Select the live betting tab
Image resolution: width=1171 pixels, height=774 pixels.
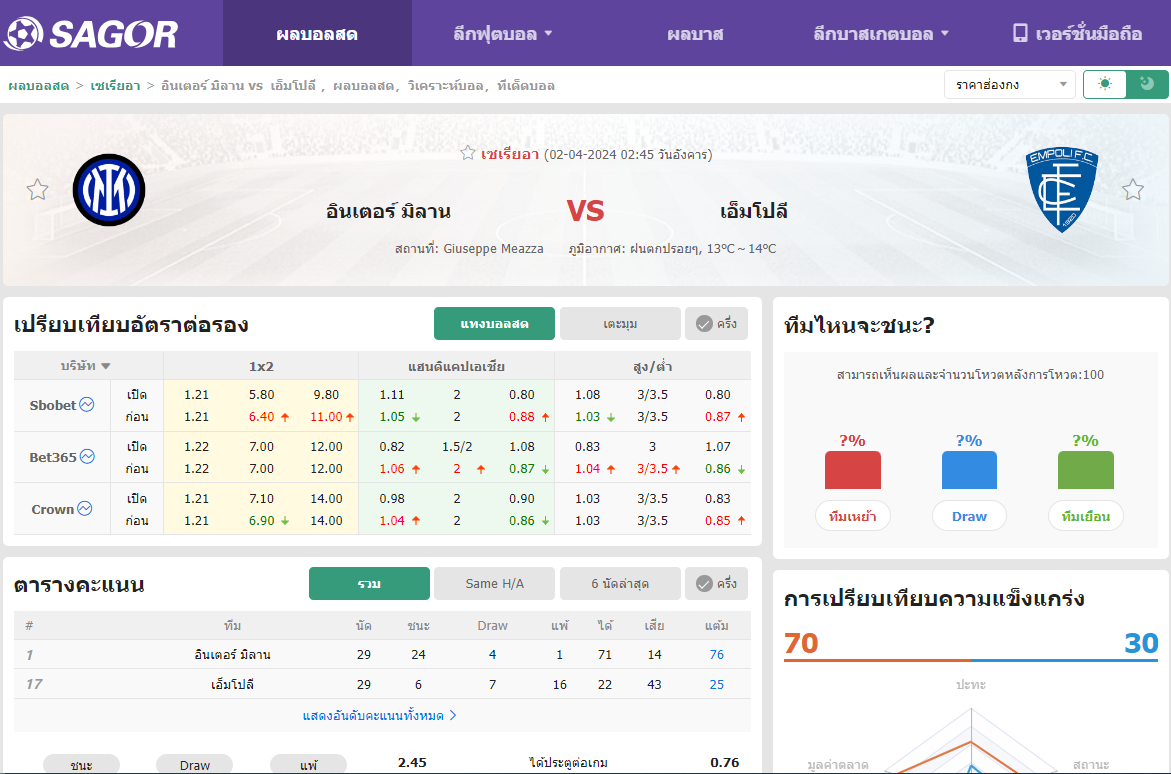click(494, 323)
